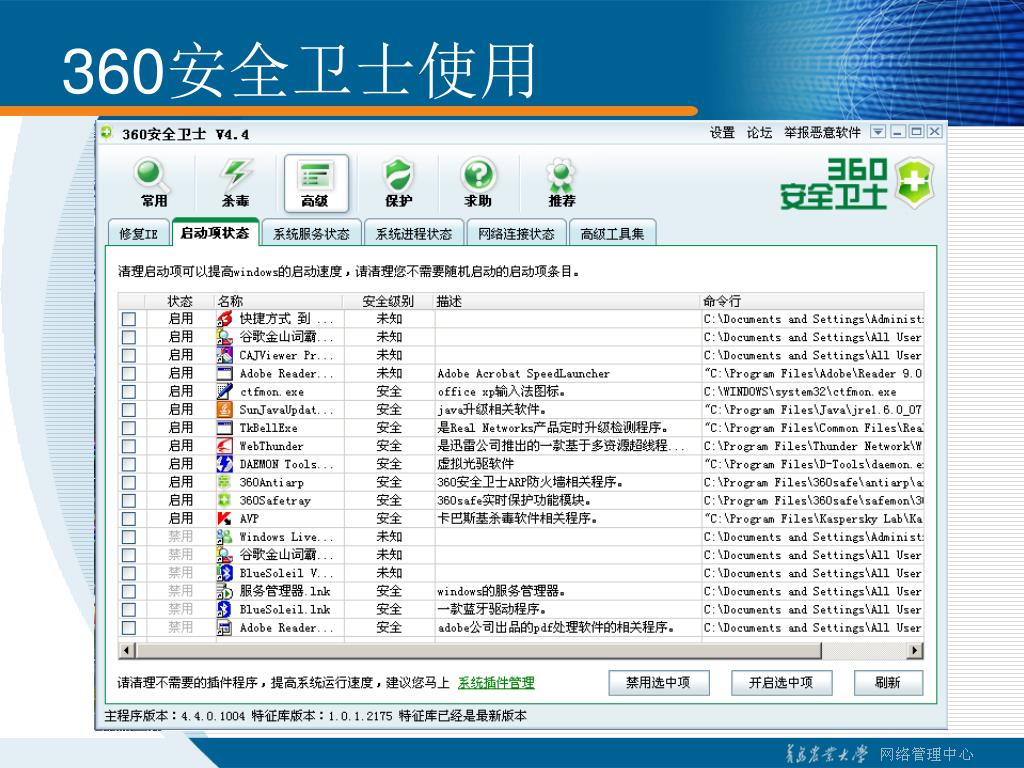Click the horizontal scrollbar right arrow
Viewport: 1024px width, 768px height.
click(x=915, y=650)
